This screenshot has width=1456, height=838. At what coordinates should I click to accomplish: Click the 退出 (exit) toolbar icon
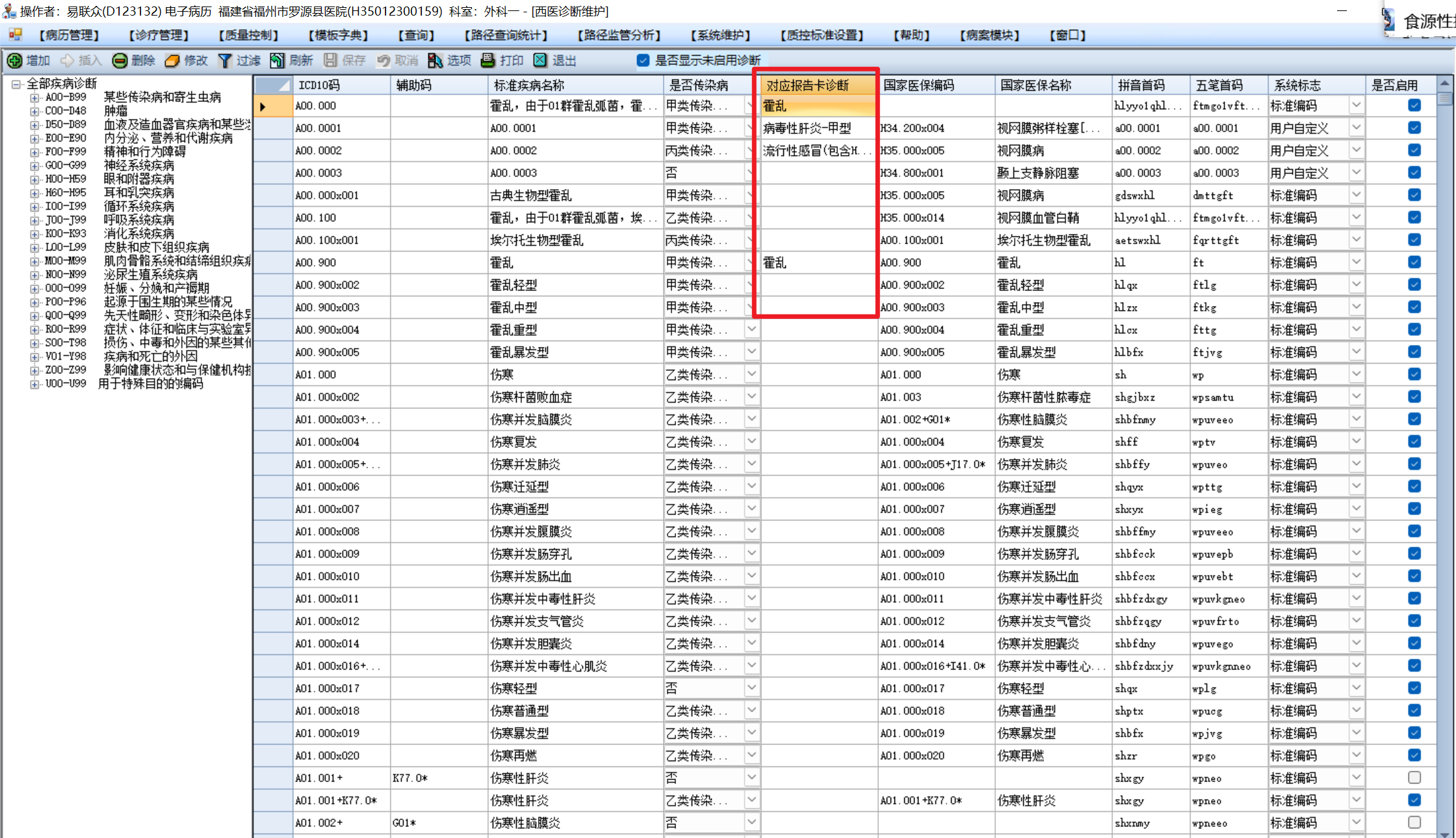540,60
